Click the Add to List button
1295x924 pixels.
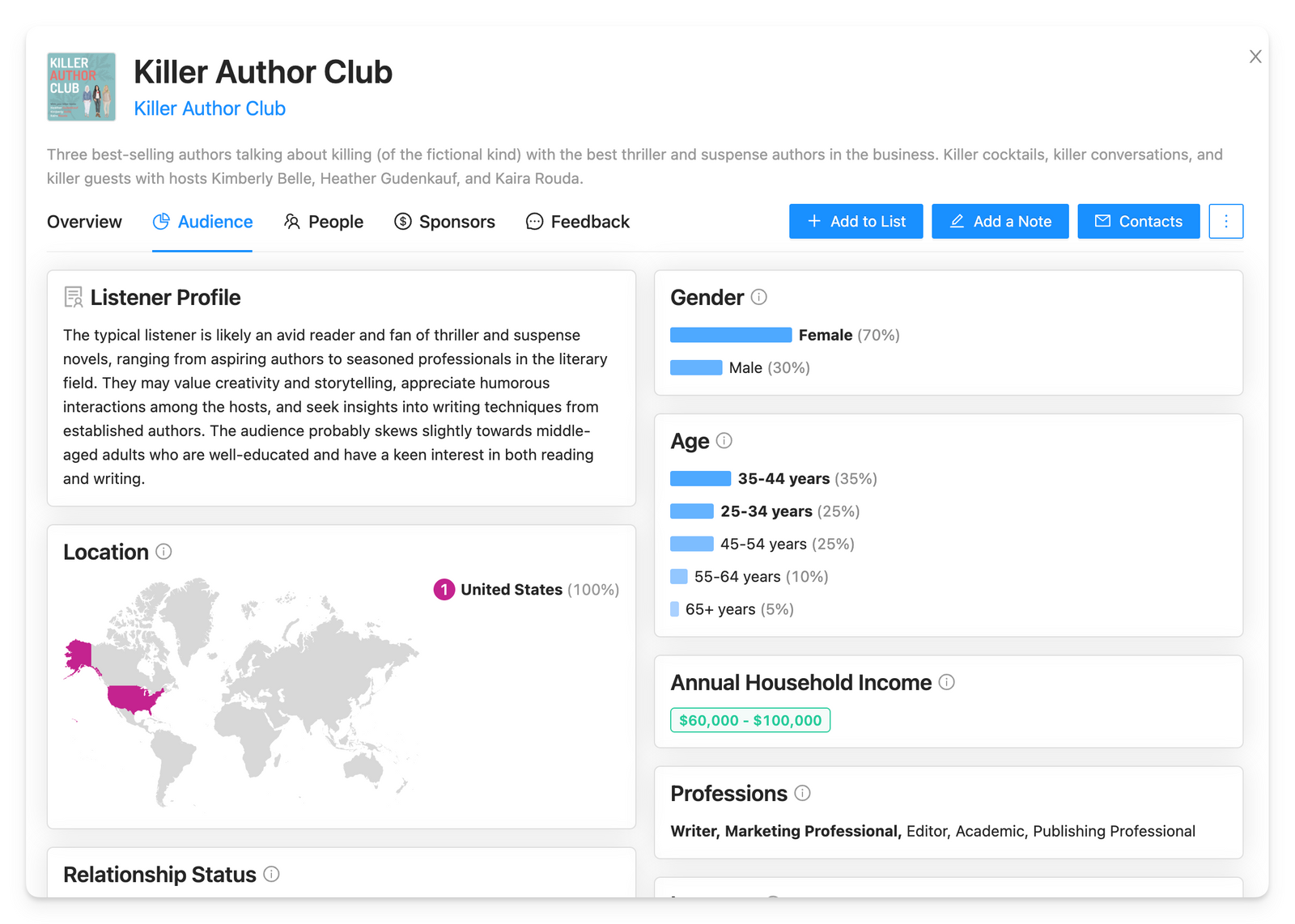click(x=856, y=221)
